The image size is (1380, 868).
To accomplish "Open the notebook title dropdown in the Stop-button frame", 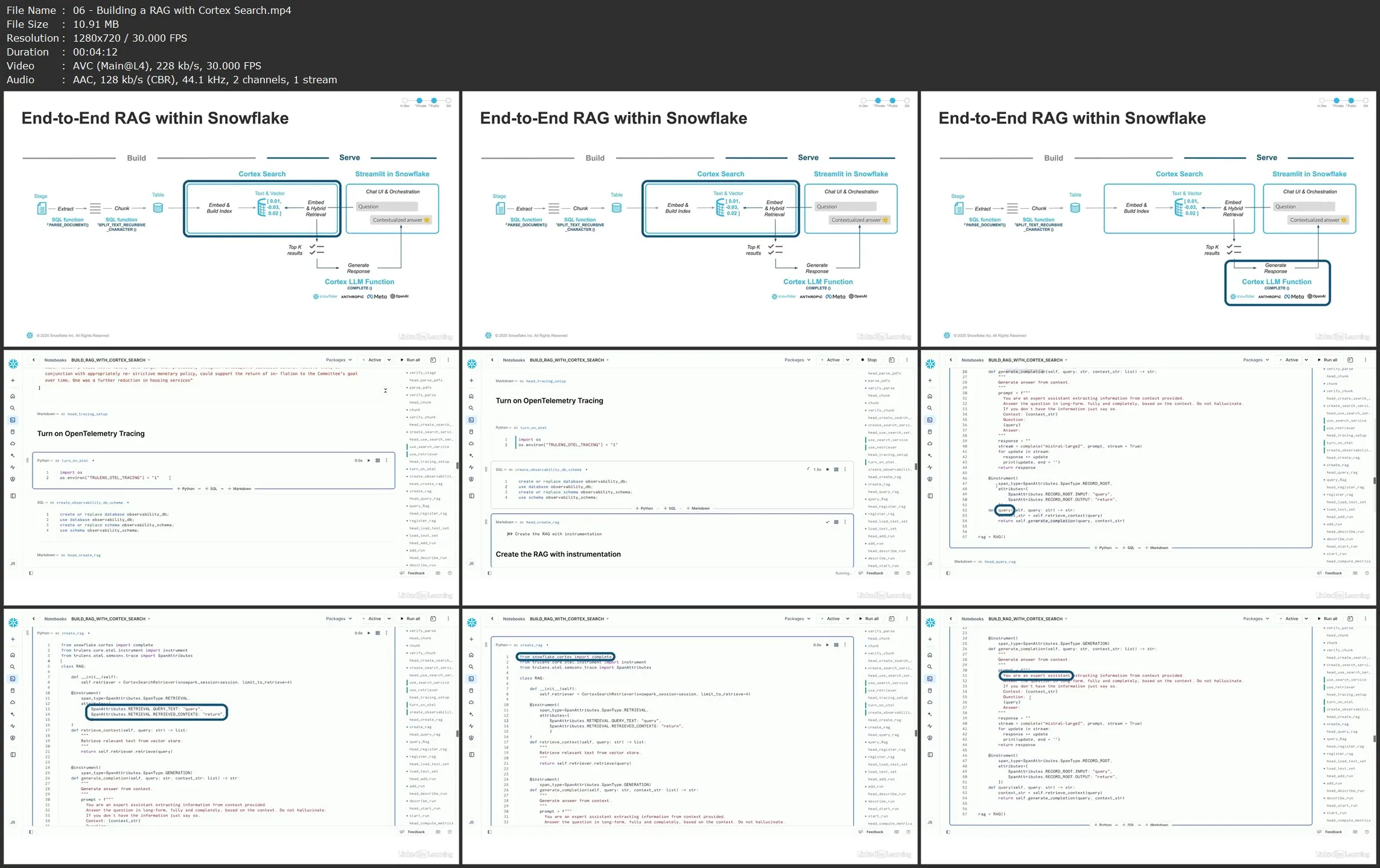I will 608,360.
